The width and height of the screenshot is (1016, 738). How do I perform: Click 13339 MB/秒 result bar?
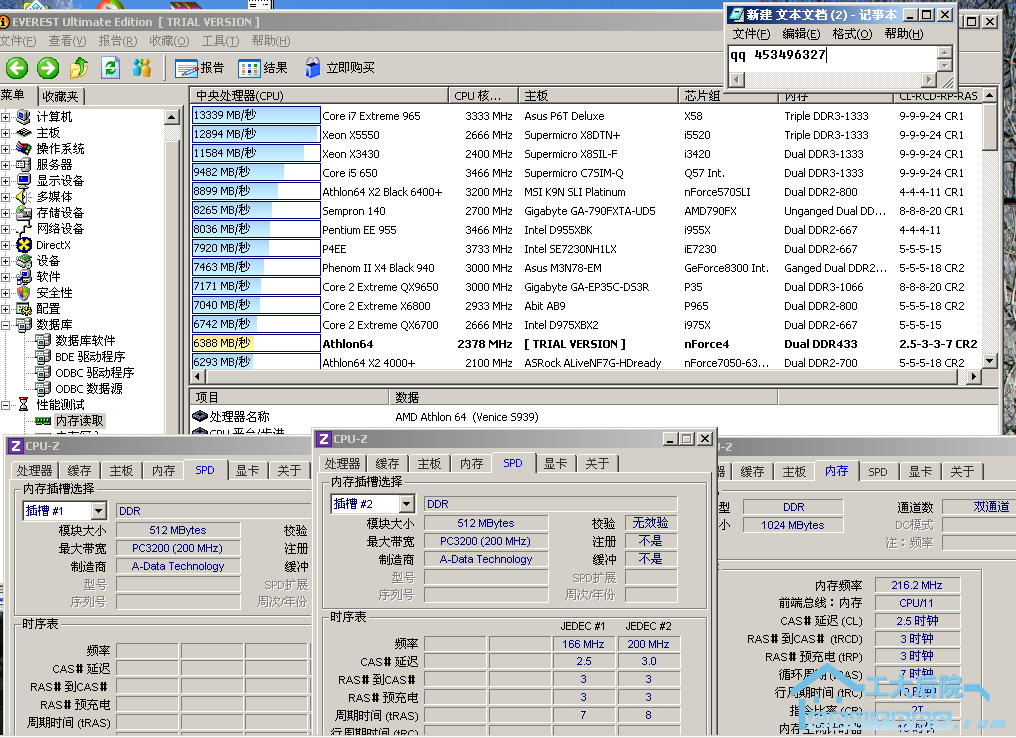point(256,115)
